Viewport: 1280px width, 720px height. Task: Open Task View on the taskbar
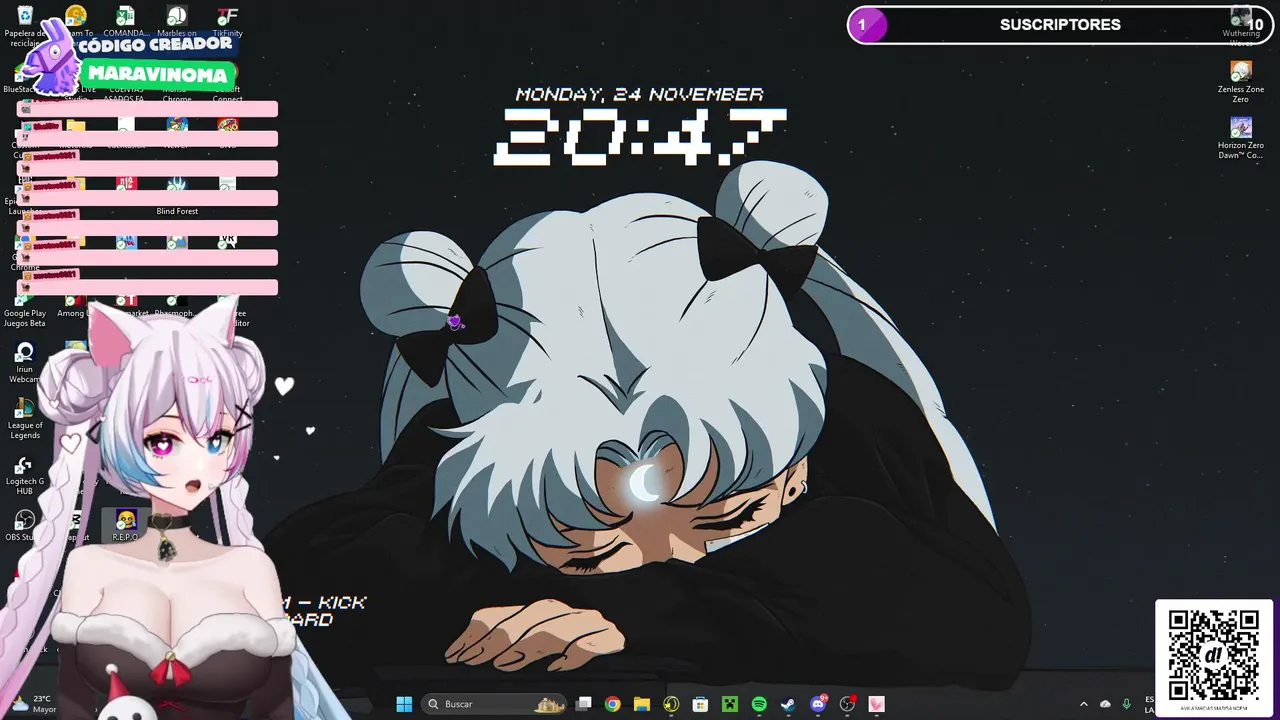584,704
